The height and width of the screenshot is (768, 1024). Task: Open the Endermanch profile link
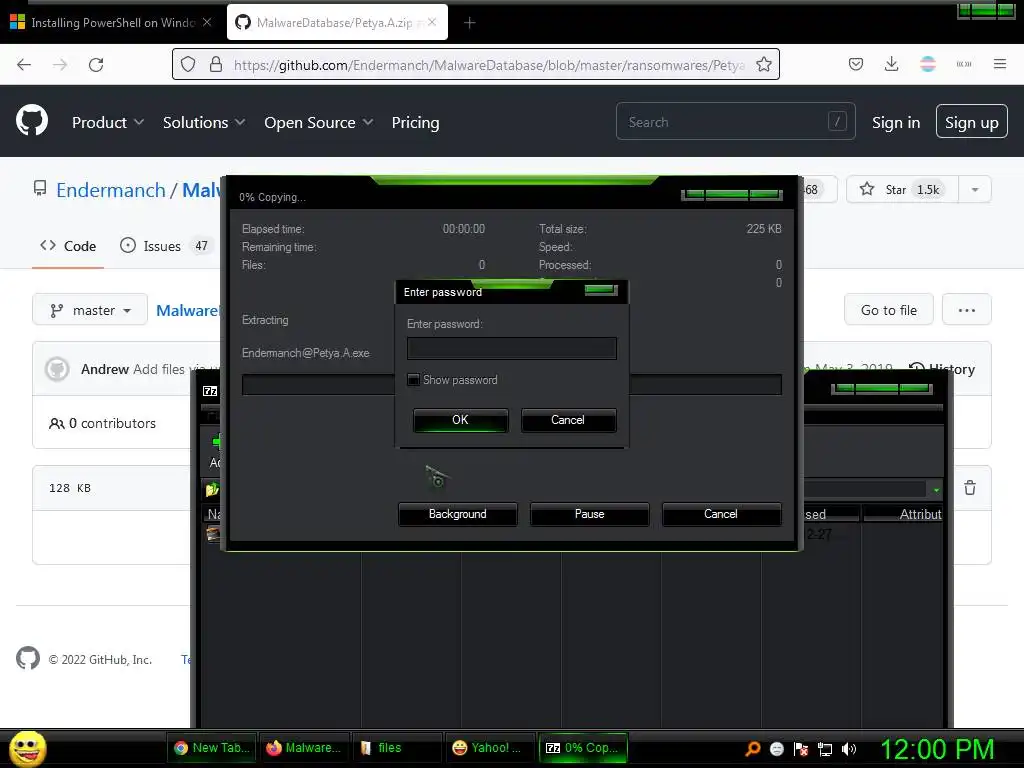[x=110, y=190]
